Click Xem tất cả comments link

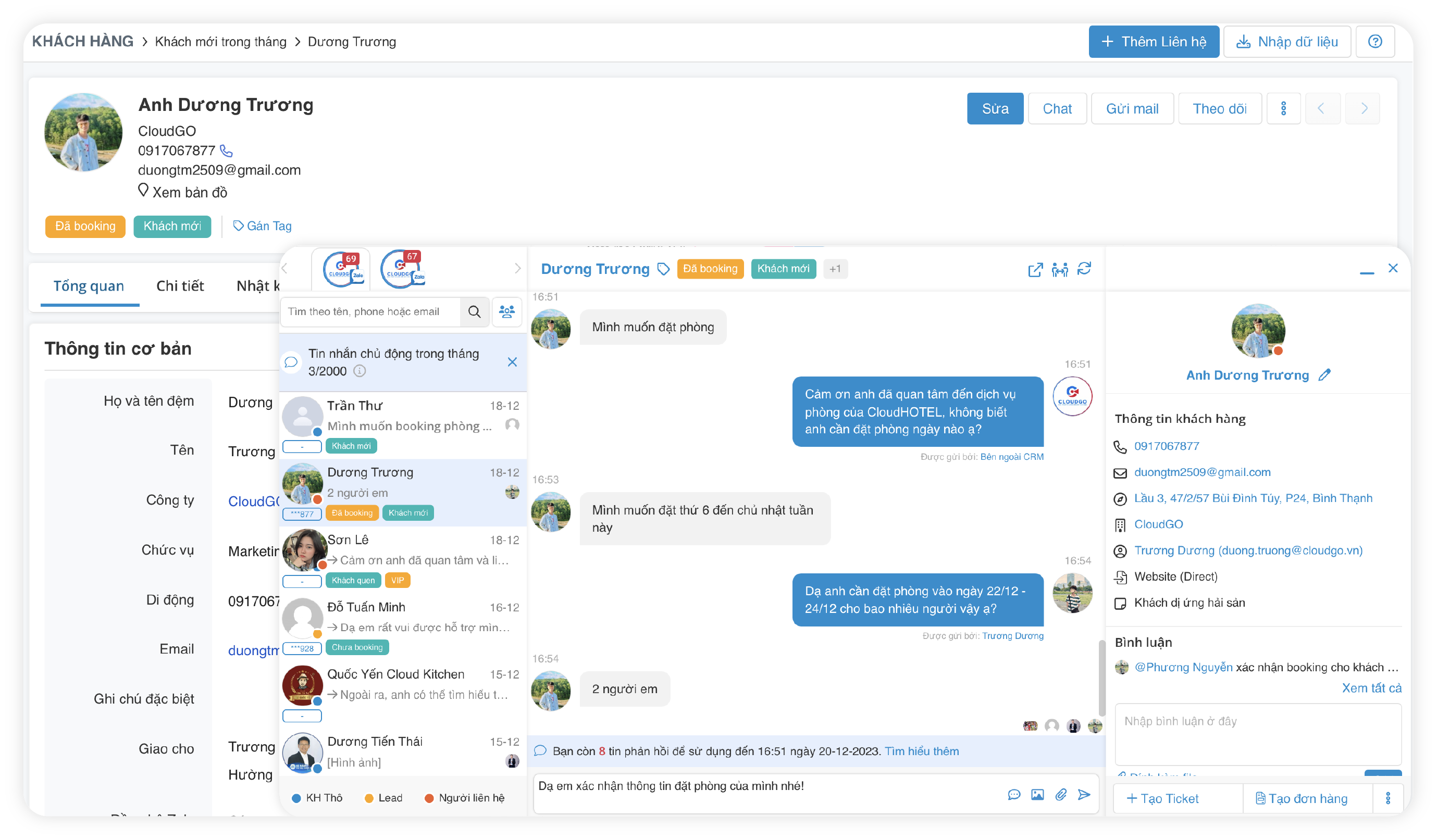tap(1371, 688)
